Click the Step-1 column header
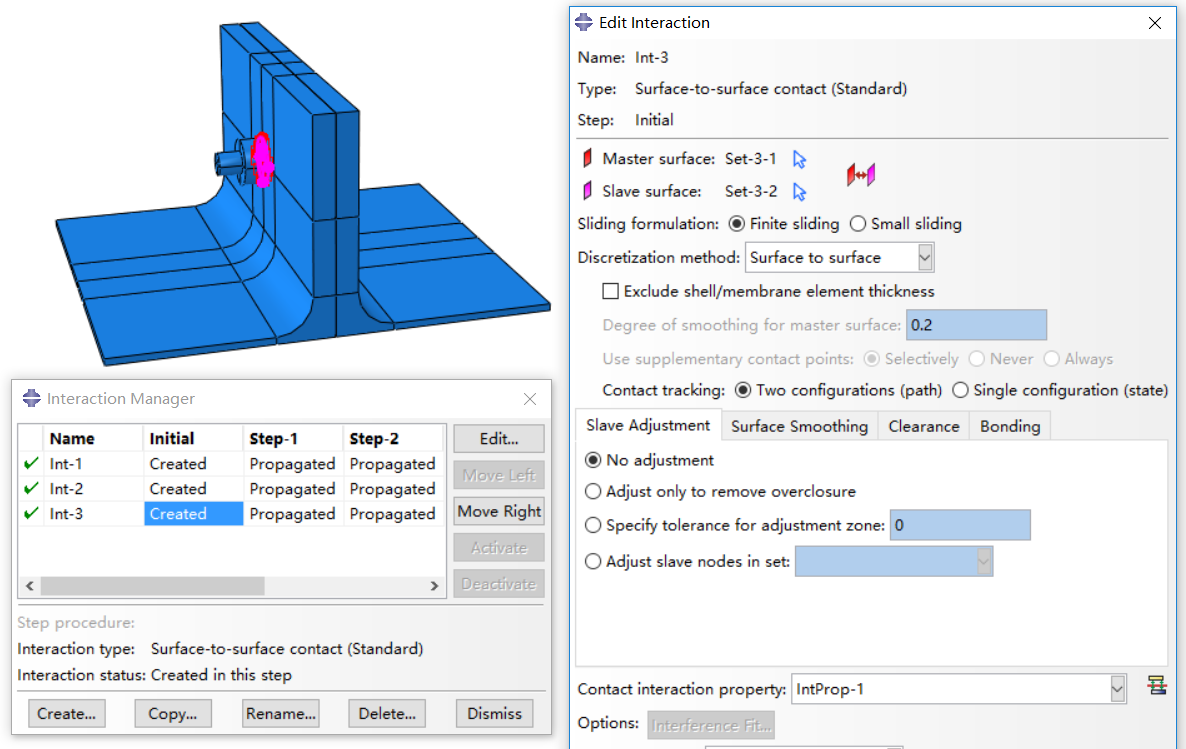The width and height of the screenshot is (1186, 749). point(292,439)
